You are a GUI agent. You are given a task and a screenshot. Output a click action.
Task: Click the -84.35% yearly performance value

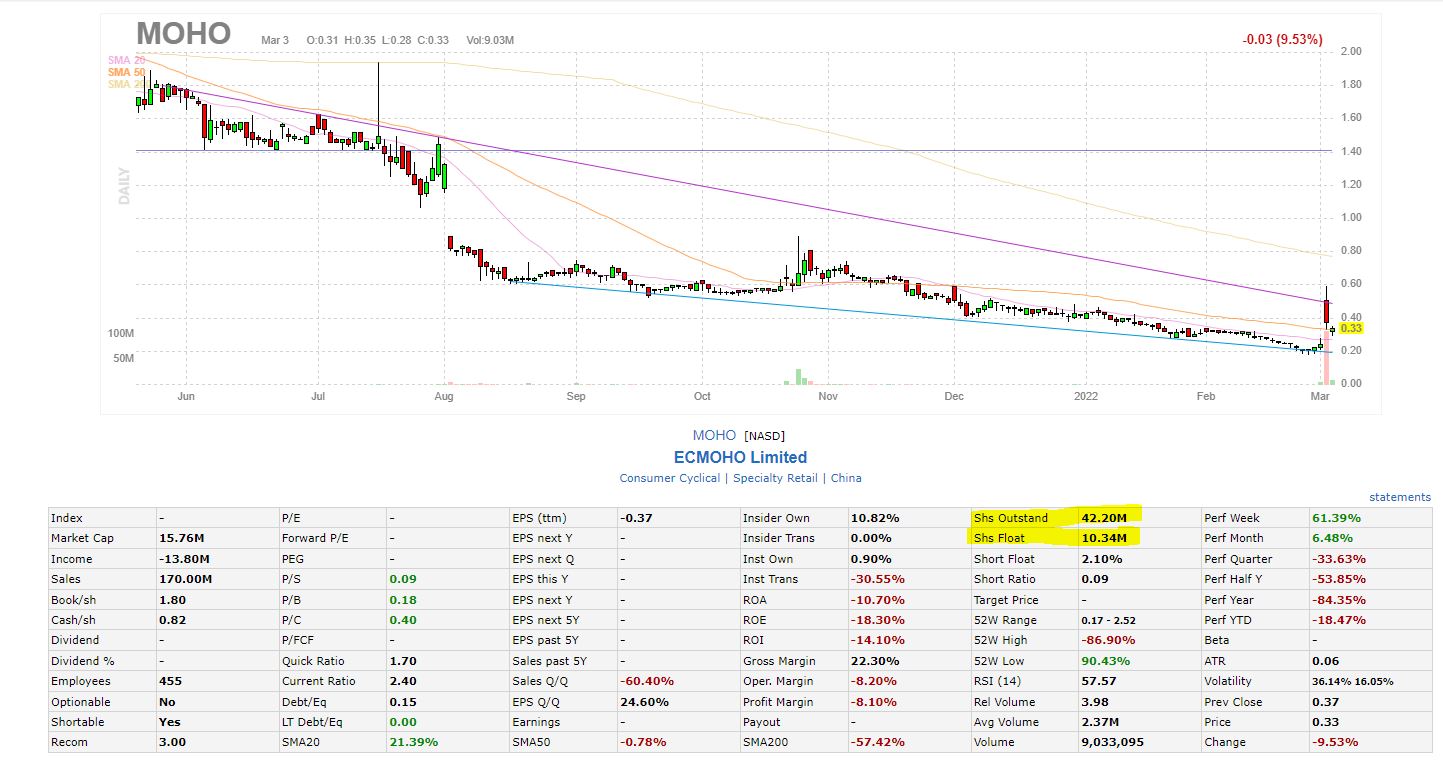(x=1338, y=600)
